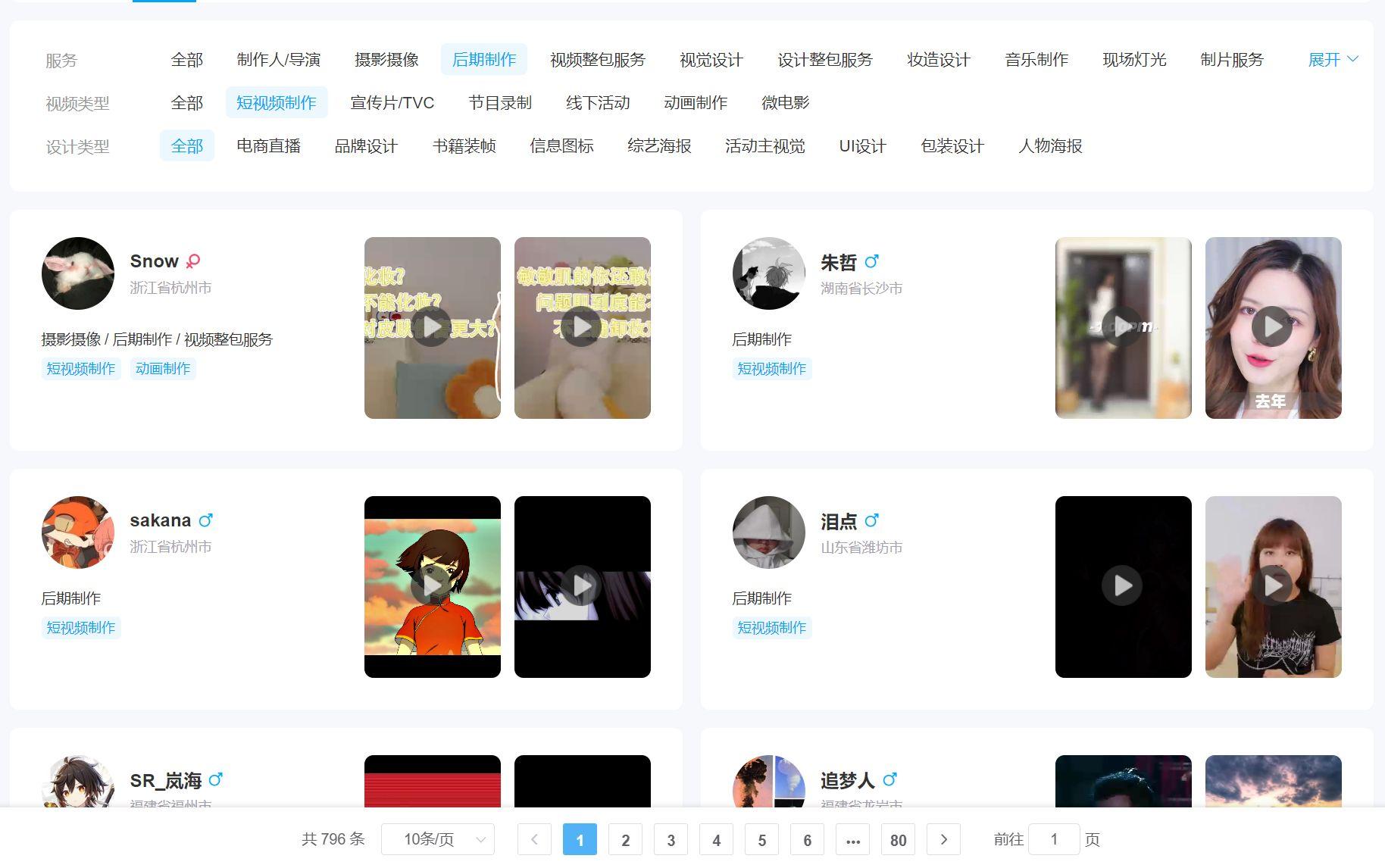Click Snow's rabbit avatar
This screenshot has height=868, width=1385.
coord(78,273)
